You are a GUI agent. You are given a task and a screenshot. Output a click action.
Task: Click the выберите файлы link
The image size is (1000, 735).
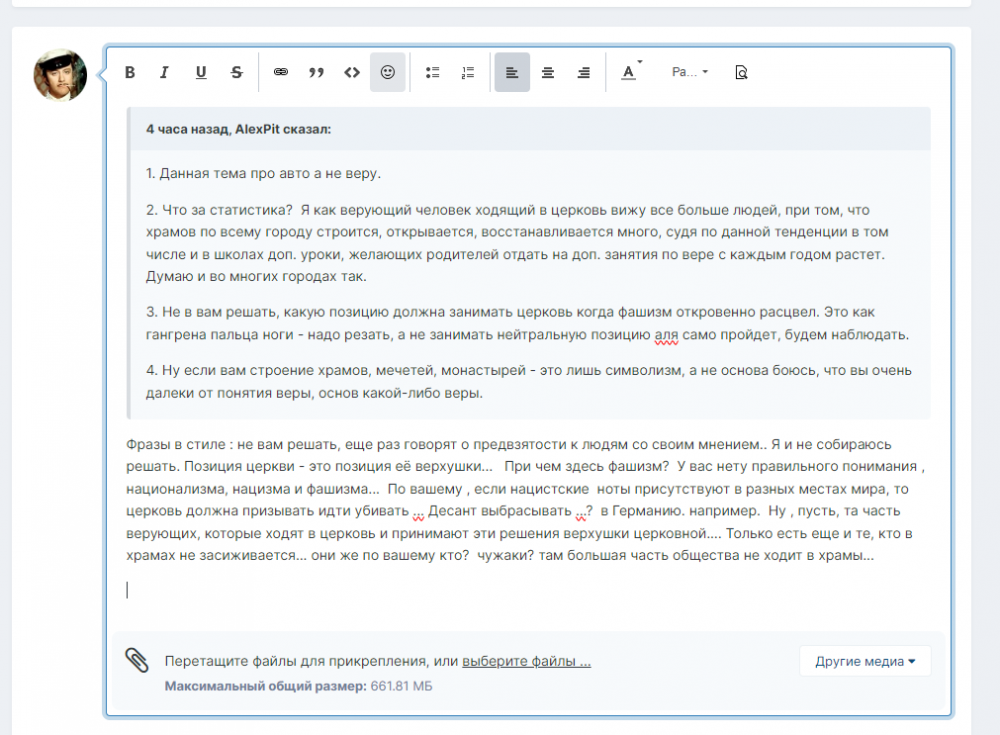pyautogui.click(x=526, y=661)
